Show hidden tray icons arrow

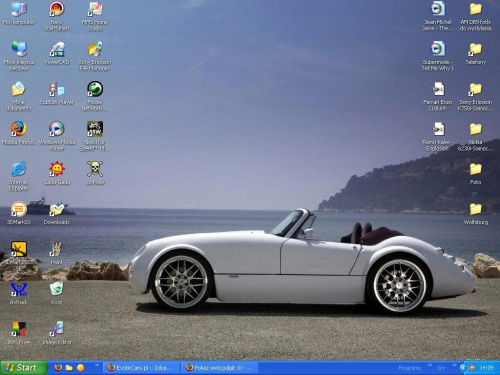463,368
